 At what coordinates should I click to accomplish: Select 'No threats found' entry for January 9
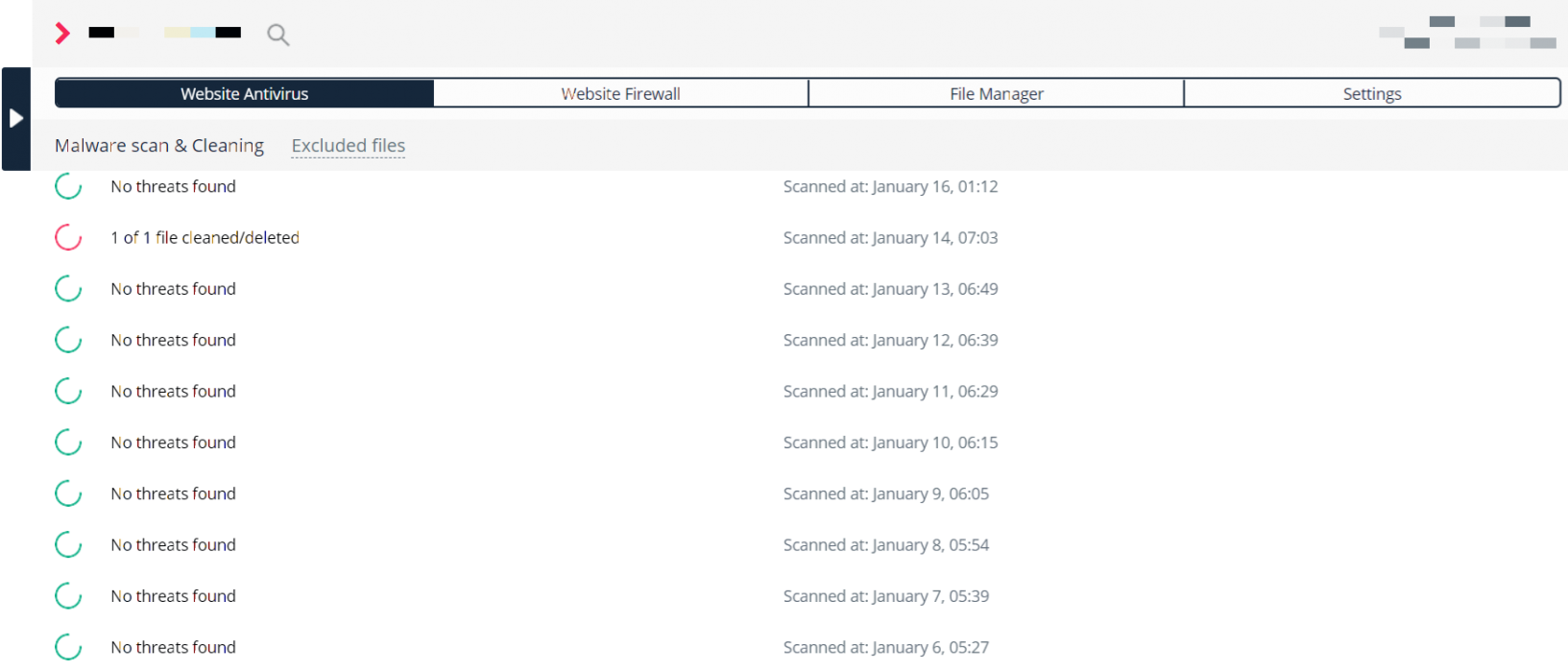[x=173, y=493]
